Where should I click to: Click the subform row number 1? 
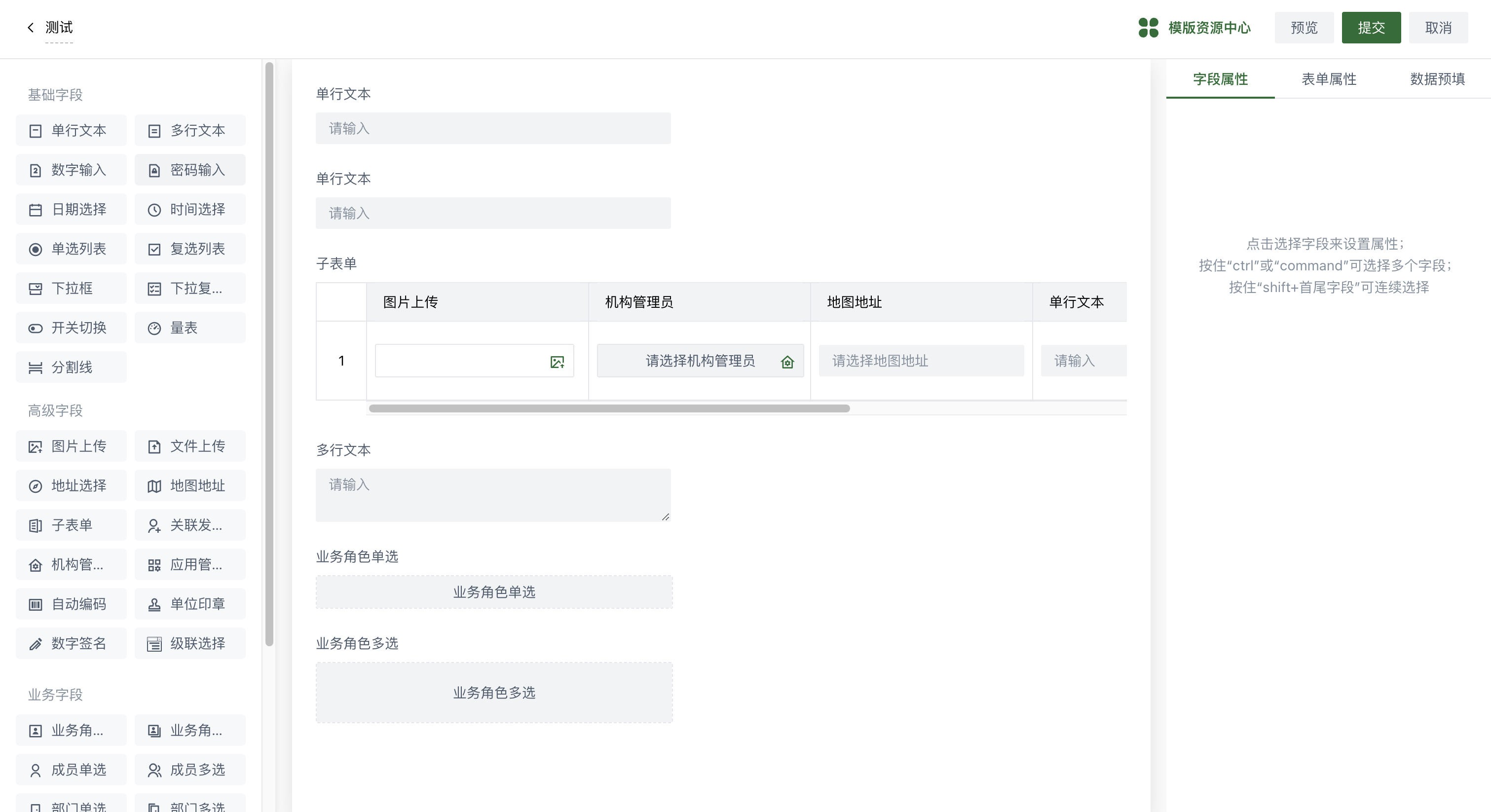pos(341,361)
